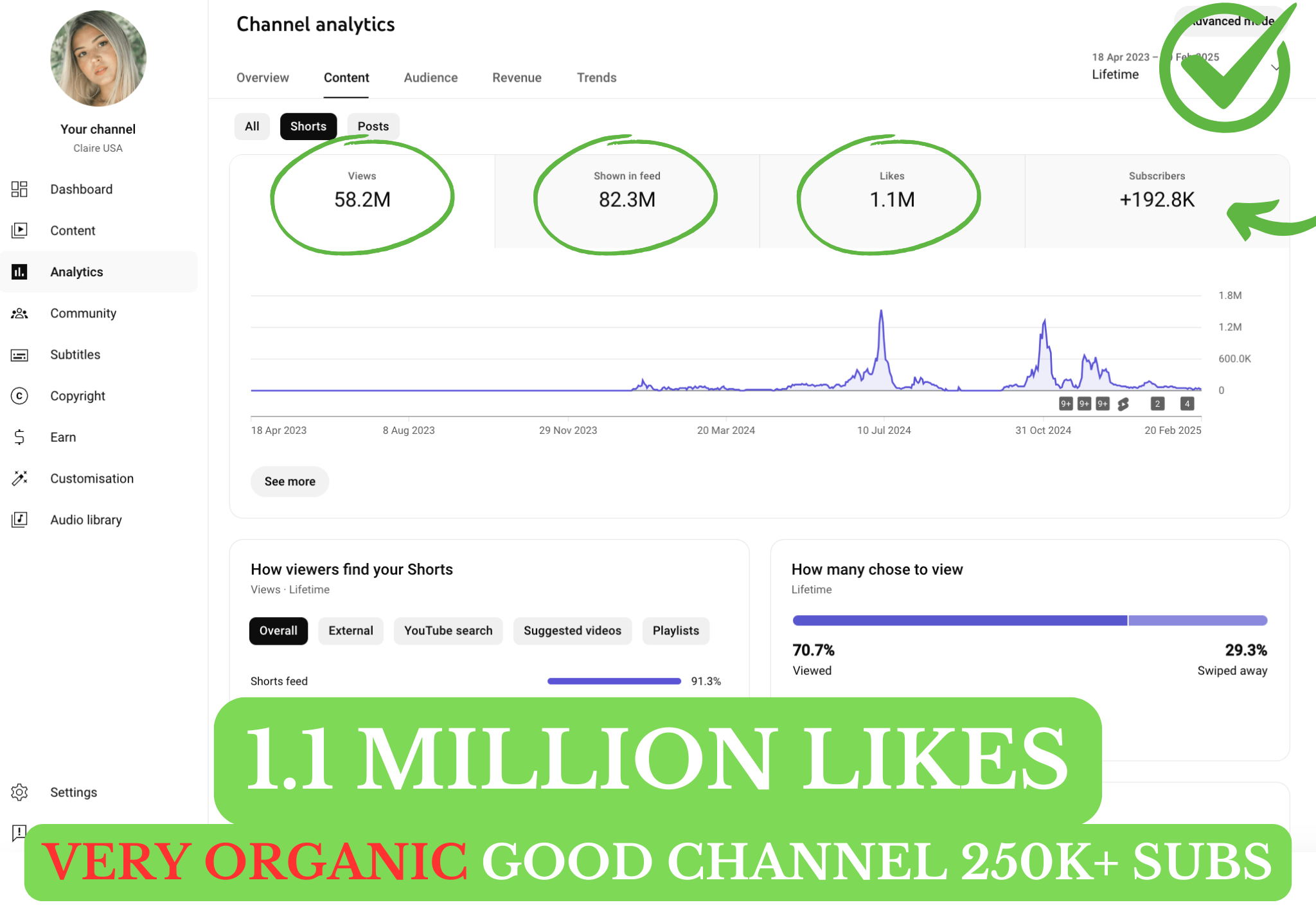This screenshot has width=1316, height=905.
Task: Open the Audio library music icon
Action: 19,519
